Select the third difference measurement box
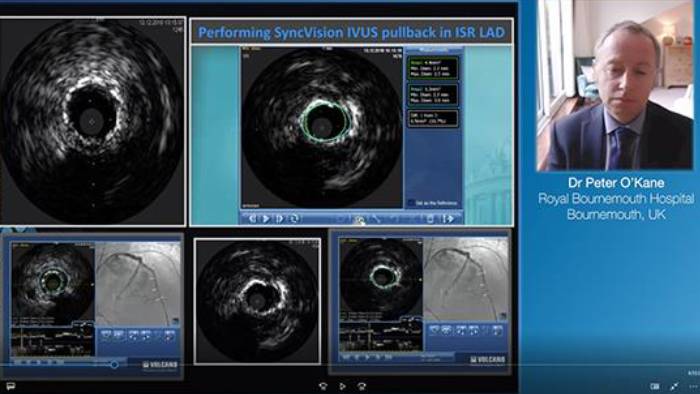 [433, 118]
